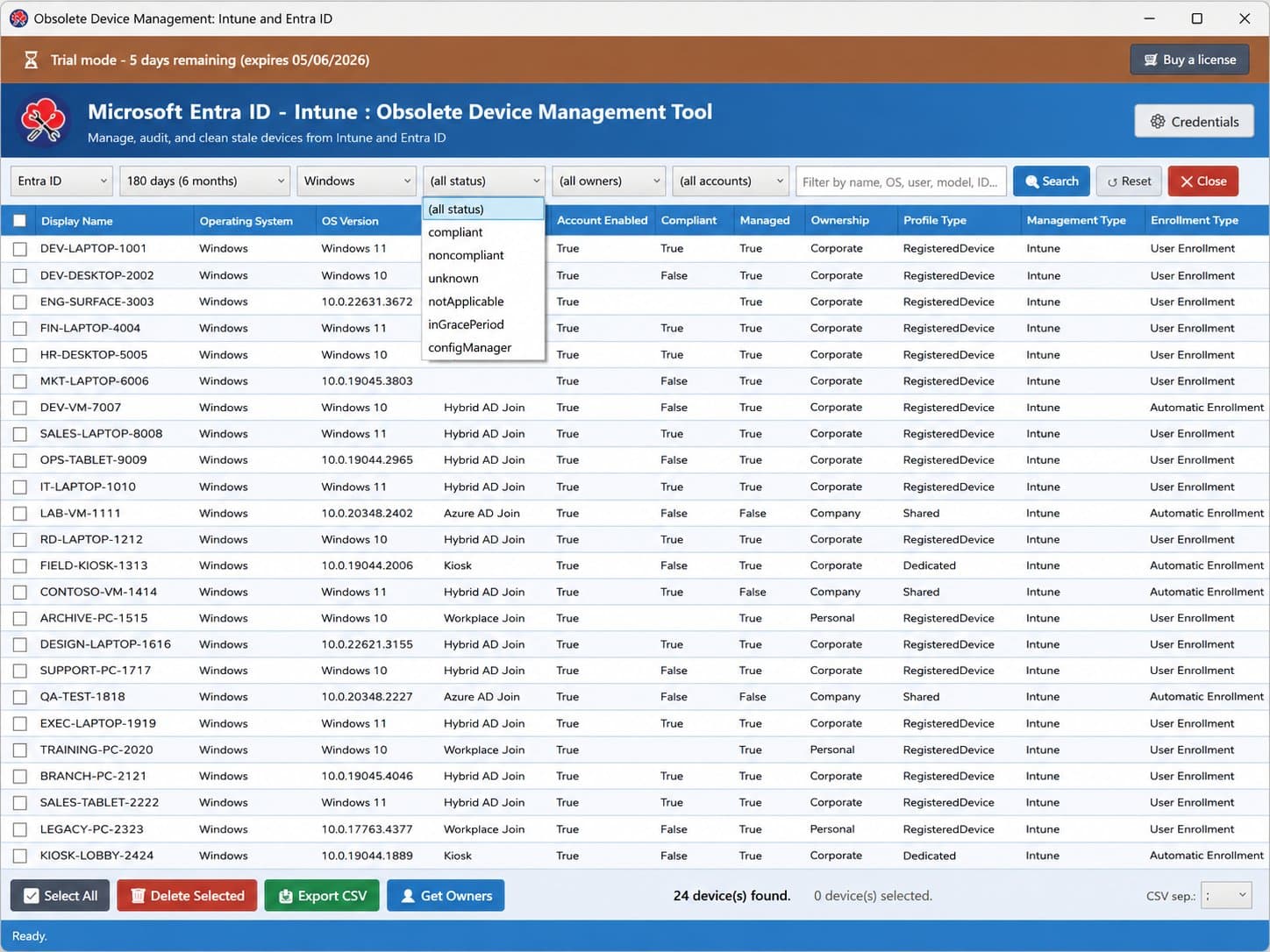This screenshot has width=1270, height=952.
Task: Click the Search button
Action: pyautogui.click(x=1052, y=181)
